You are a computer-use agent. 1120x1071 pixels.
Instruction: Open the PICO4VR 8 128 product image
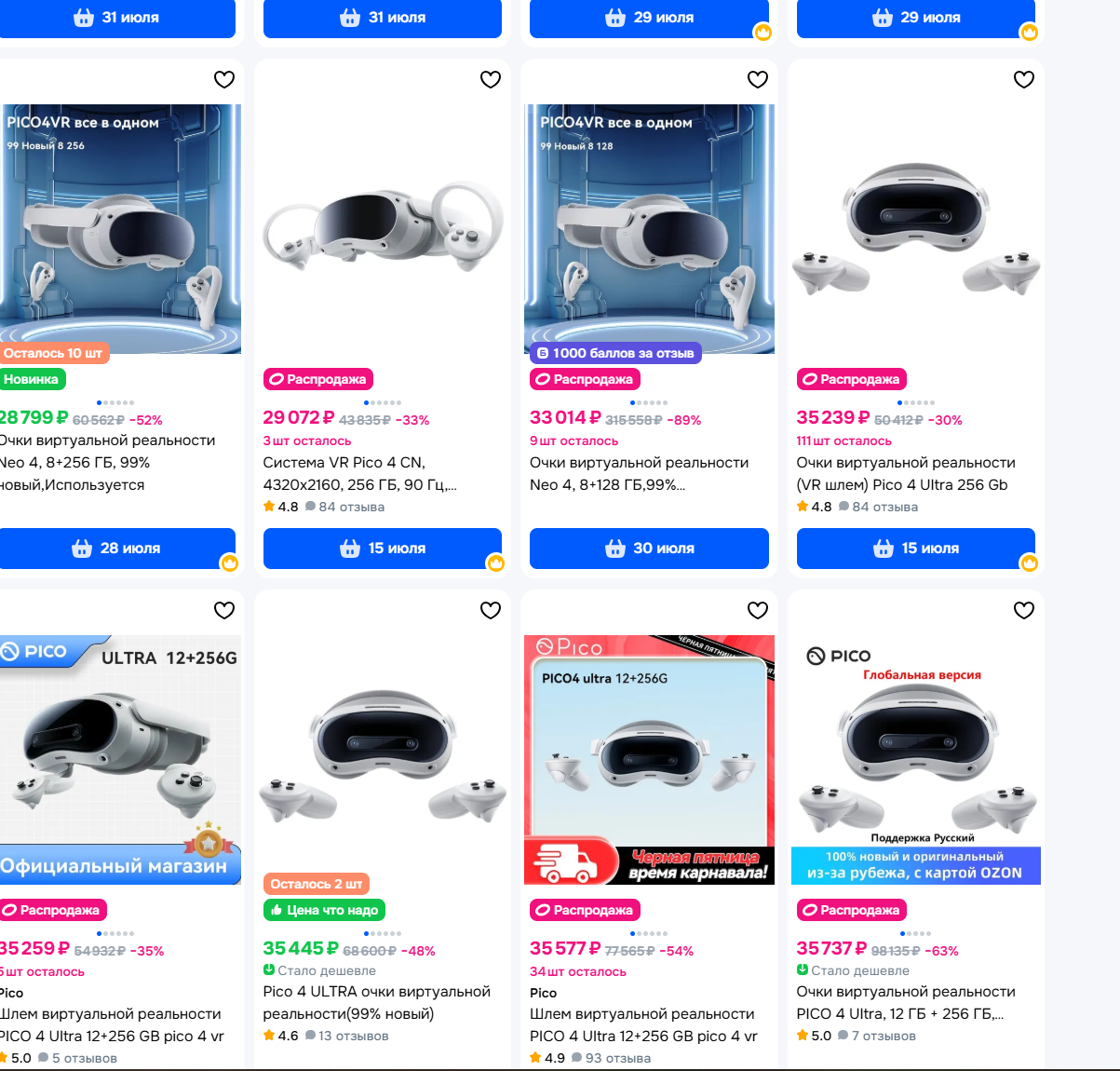pos(649,229)
